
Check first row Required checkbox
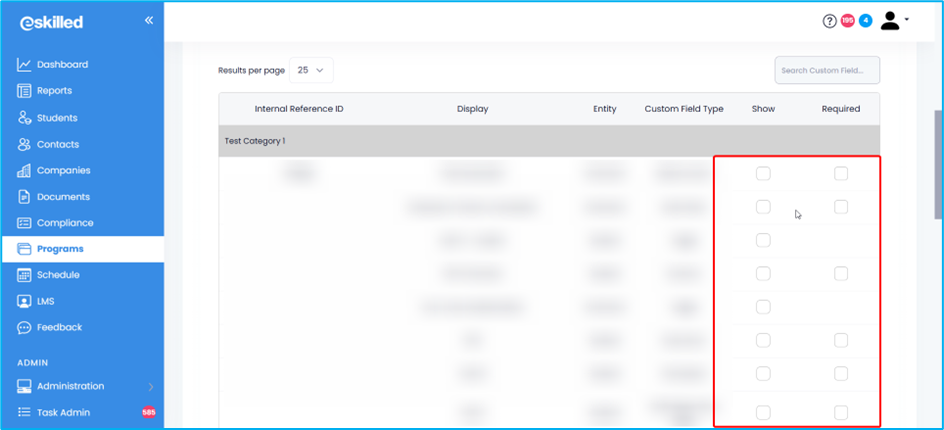pos(841,174)
